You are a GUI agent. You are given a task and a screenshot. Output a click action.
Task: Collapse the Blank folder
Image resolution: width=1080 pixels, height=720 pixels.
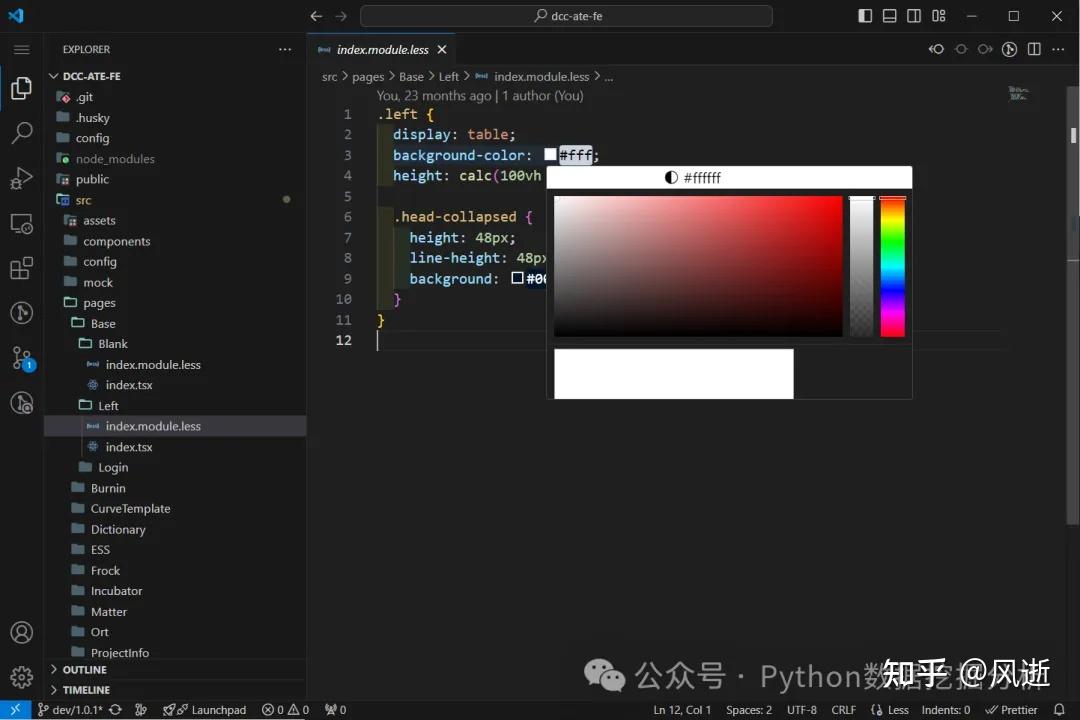pos(176,344)
